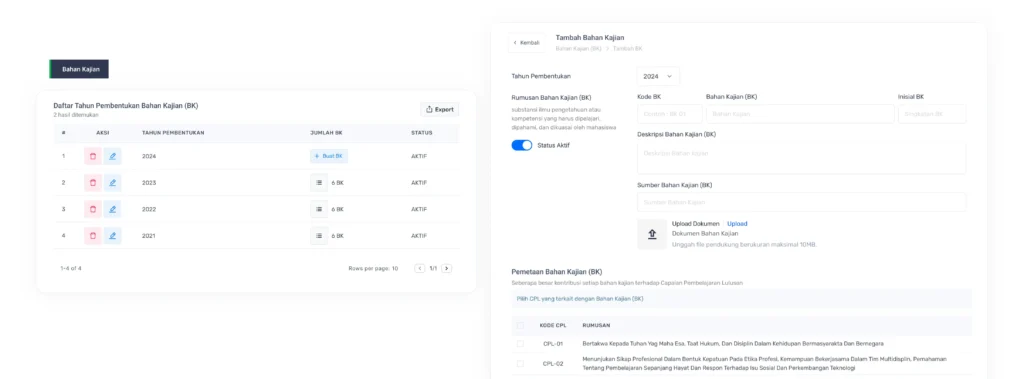1024x379 pixels.
Task: Click the 2022 year cell
Action: click(x=149, y=209)
